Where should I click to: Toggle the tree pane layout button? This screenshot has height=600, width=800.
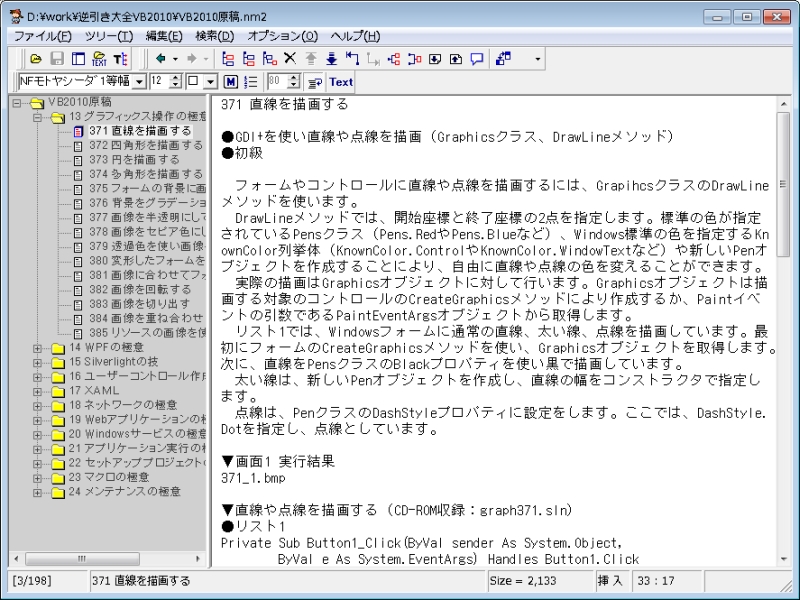click(x=78, y=59)
